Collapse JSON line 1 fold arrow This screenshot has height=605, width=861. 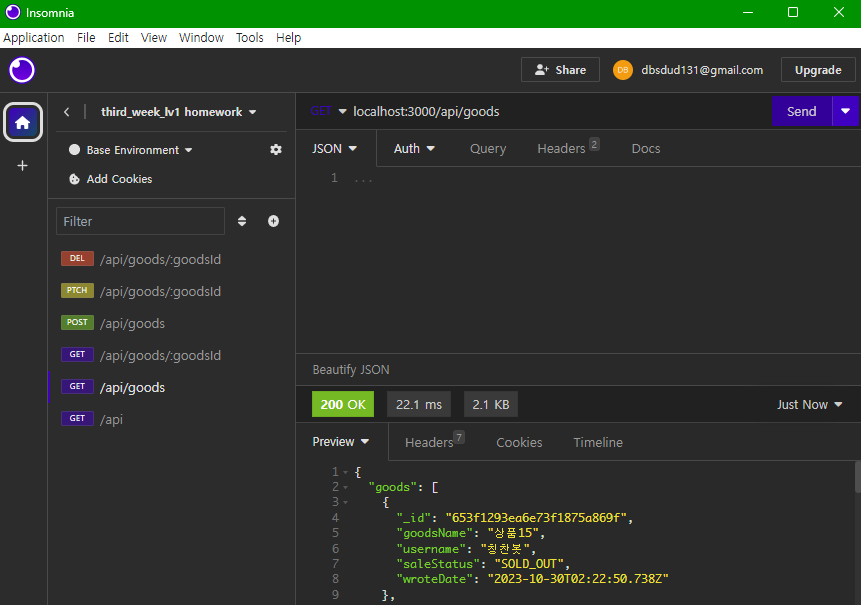click(345, 472)
